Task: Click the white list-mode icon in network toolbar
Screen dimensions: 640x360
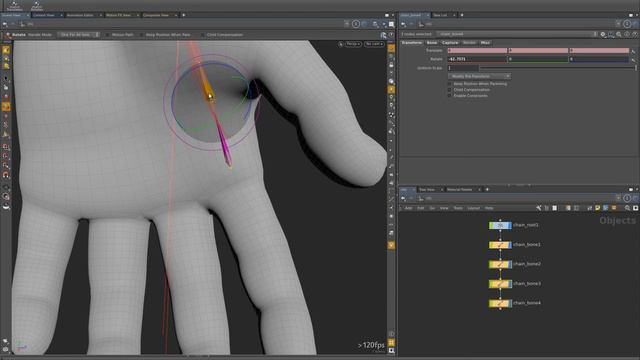Action: click(x=554, y=208)
